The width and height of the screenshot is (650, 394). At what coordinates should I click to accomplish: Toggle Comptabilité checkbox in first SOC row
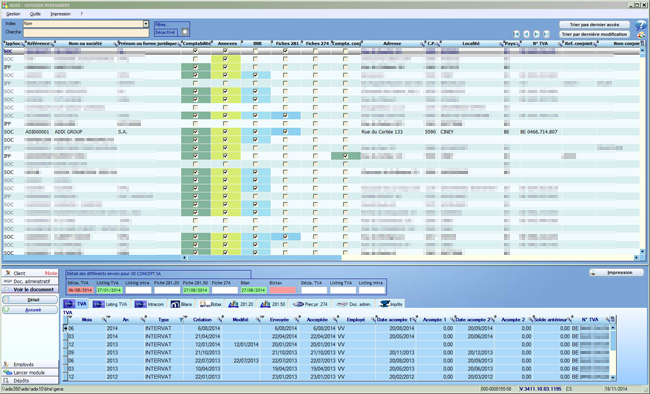point(195,51)
